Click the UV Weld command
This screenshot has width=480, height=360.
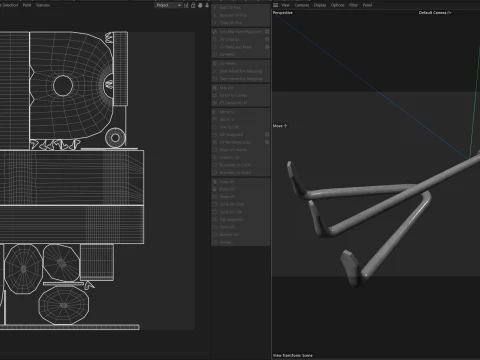pyautogui.click(x=240, y=54)
